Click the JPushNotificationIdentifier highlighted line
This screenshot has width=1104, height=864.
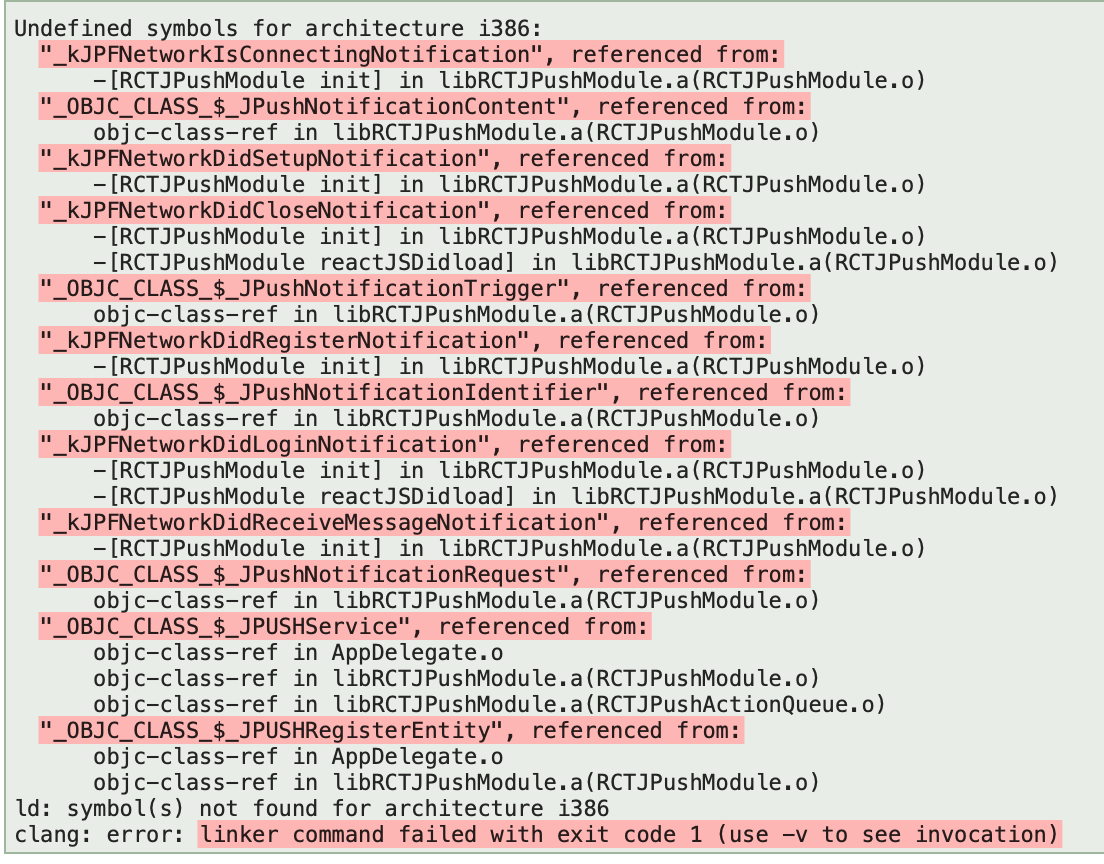(444, 392)
